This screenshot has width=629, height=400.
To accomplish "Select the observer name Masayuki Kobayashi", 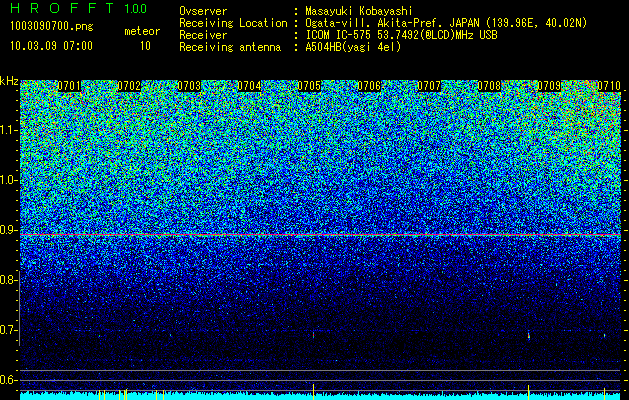I will click(359, 11).
